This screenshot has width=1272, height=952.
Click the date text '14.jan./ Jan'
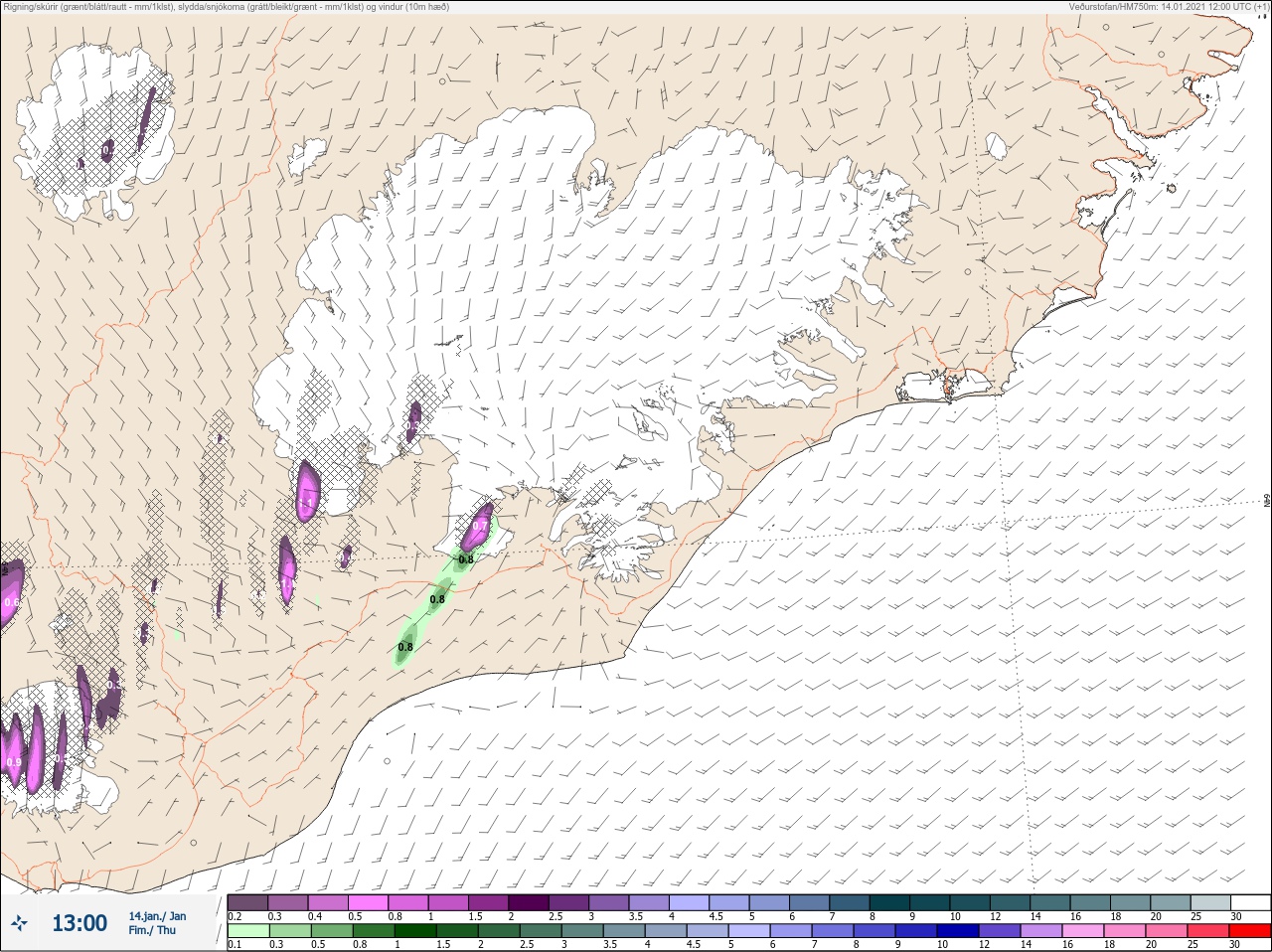(157, 916)
